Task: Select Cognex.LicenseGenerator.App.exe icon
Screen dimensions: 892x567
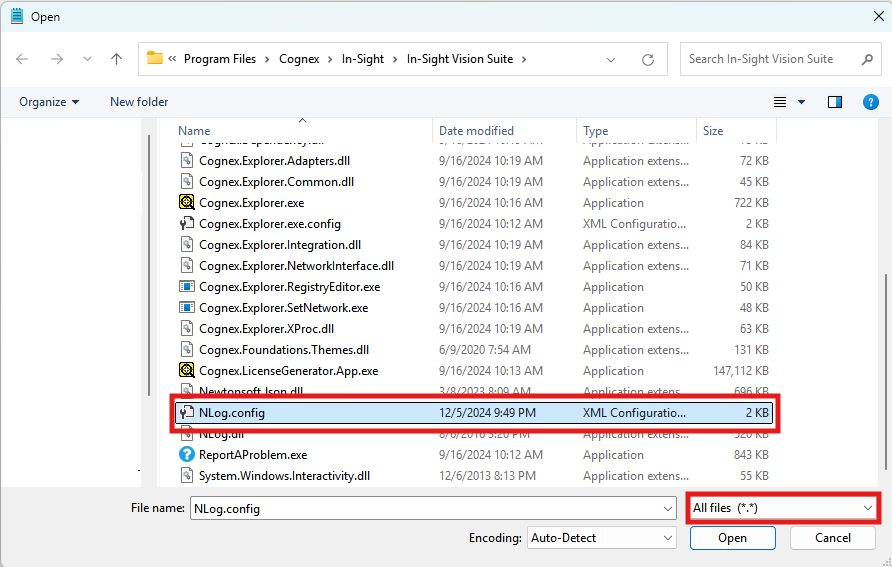Action: 187,371
